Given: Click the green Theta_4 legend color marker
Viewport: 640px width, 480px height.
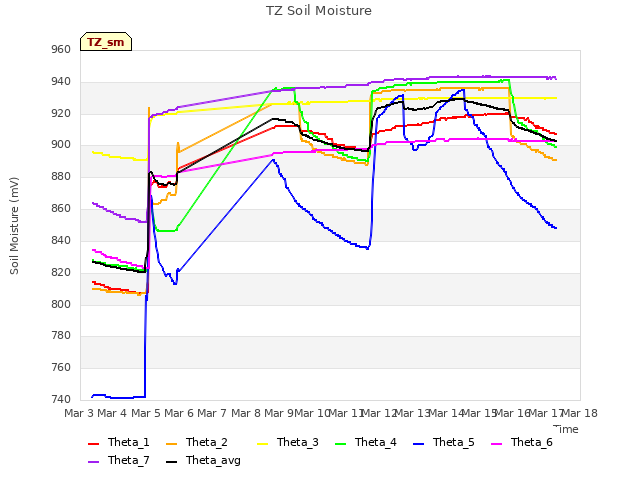Looking at the screenshot, I should pyautogui.click(x=340, y=444).
